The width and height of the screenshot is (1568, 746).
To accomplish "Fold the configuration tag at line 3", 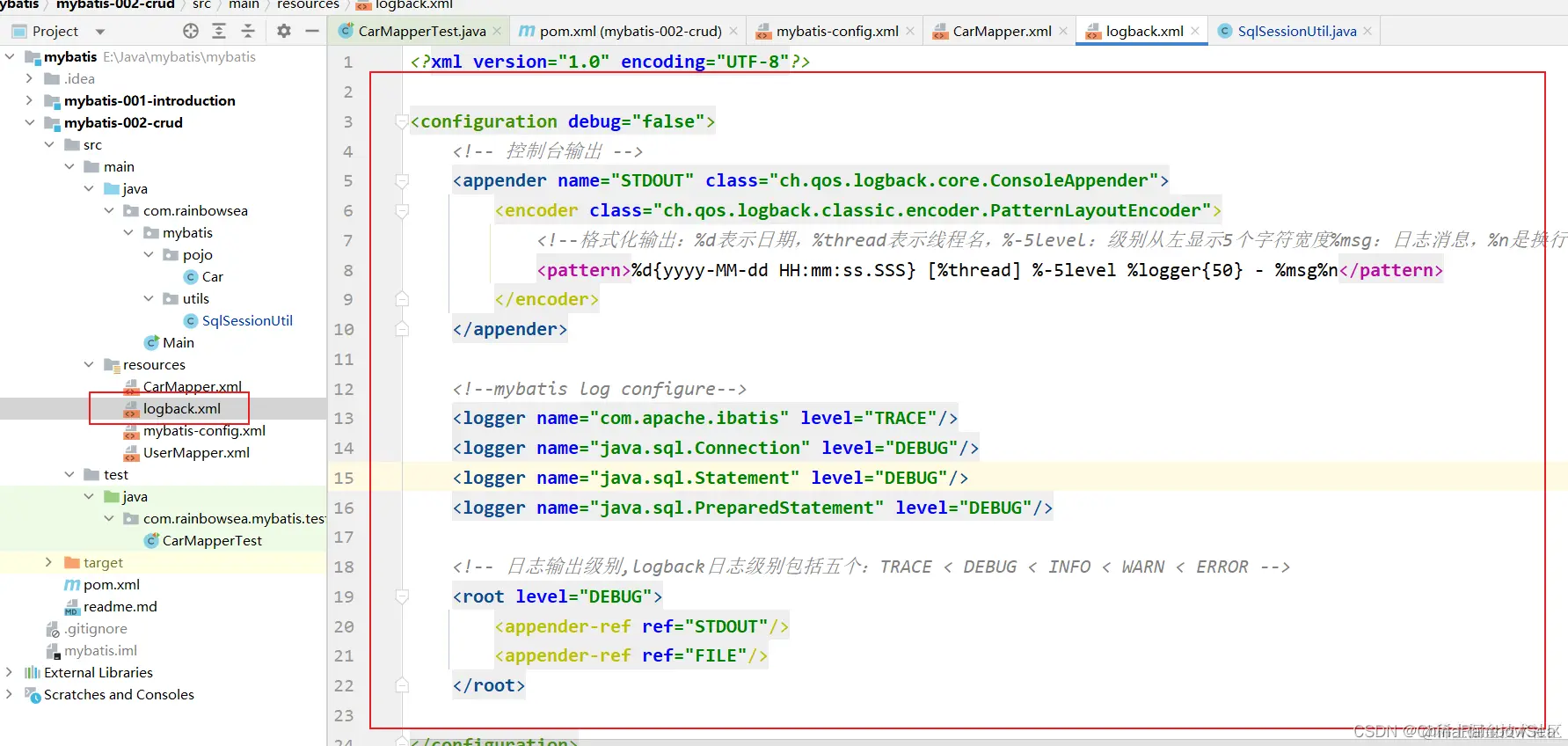I will point(402,121).
